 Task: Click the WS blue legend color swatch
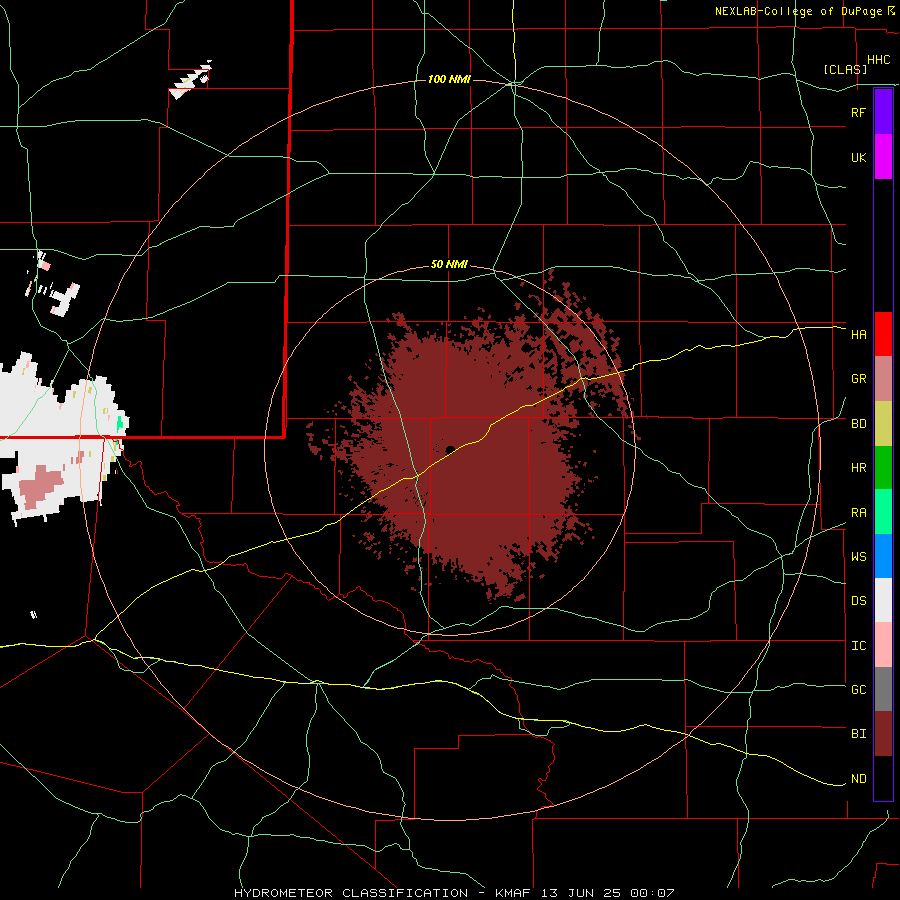[883, 556]
